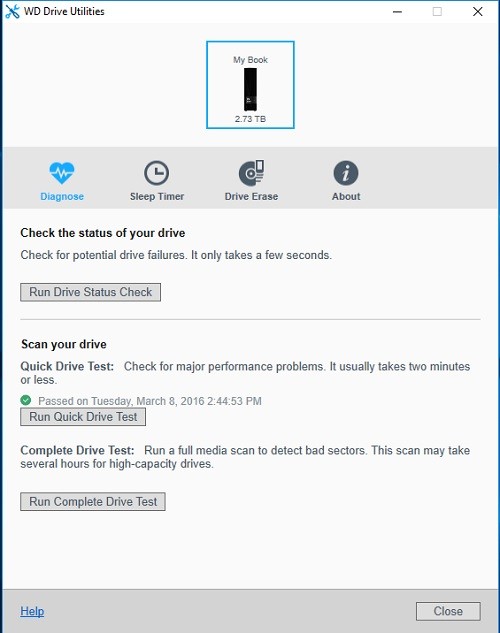Click the WD Drive Utilities title bar icon
Screen dimensions: 500x633
click(x=12, y=11)
